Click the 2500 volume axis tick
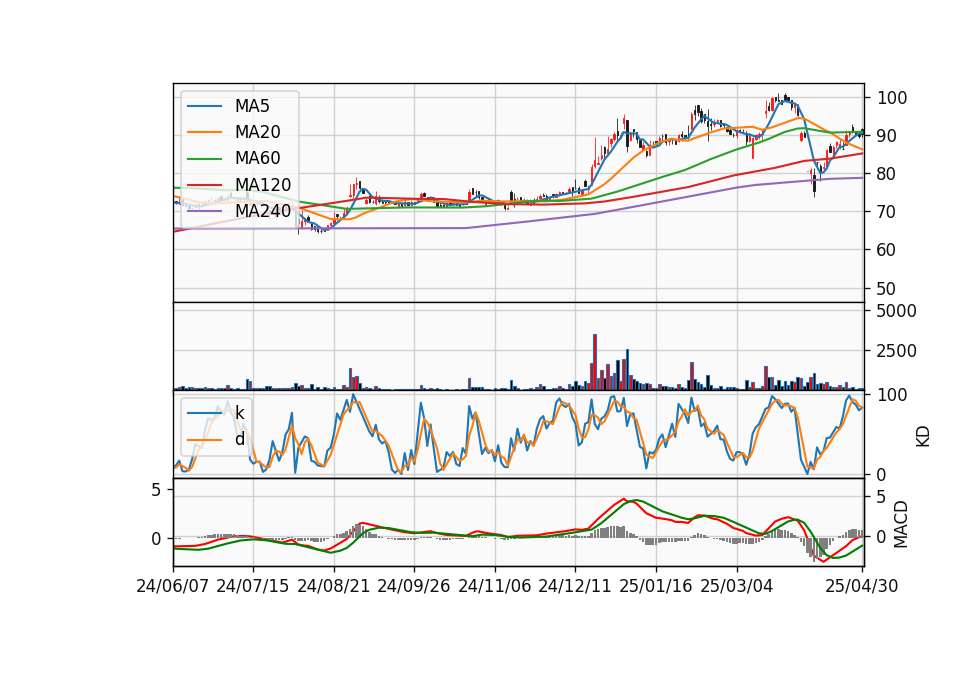The height and width of the screenshot is (690, 960). [x=897, y=351]
